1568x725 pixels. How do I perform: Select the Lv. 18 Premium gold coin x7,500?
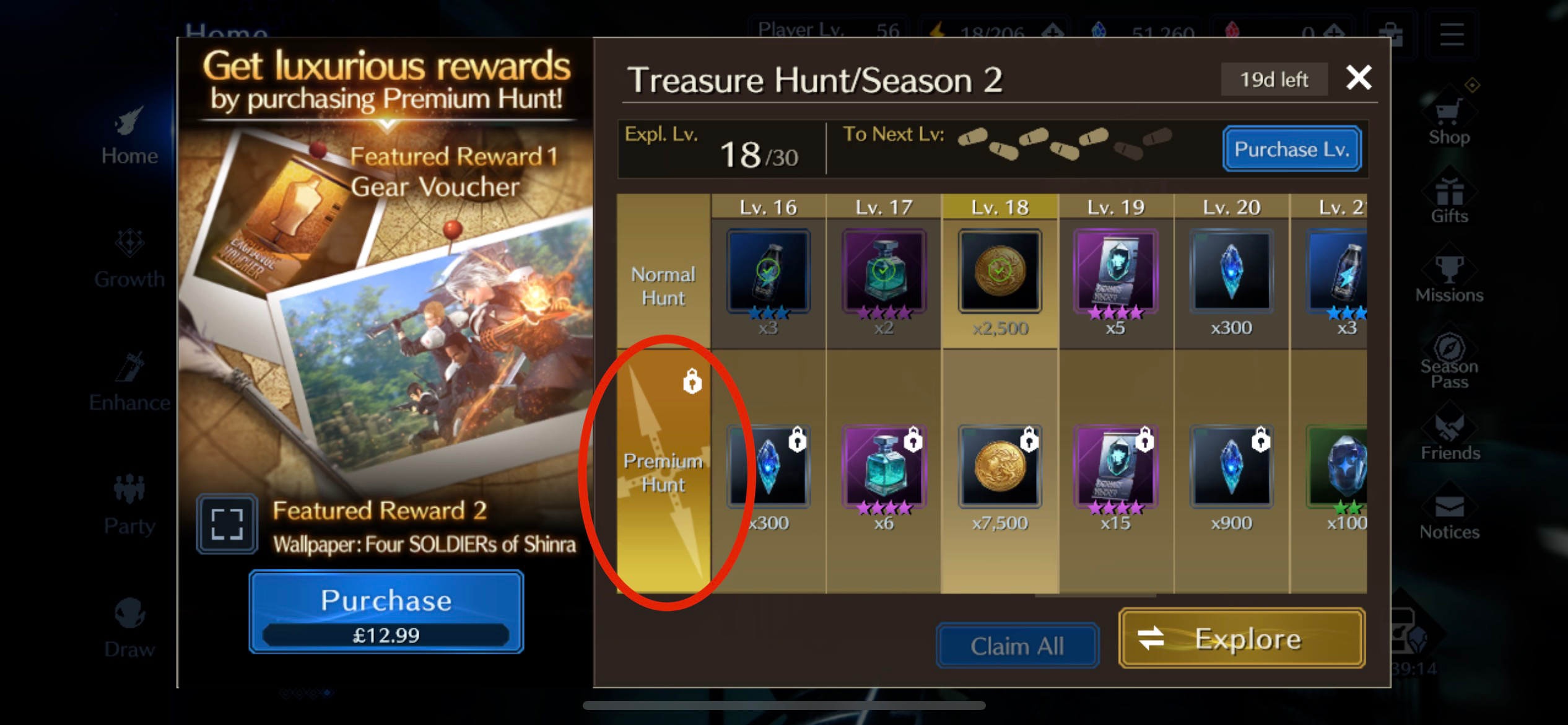pyautogui.click(x=1000, y=467)
